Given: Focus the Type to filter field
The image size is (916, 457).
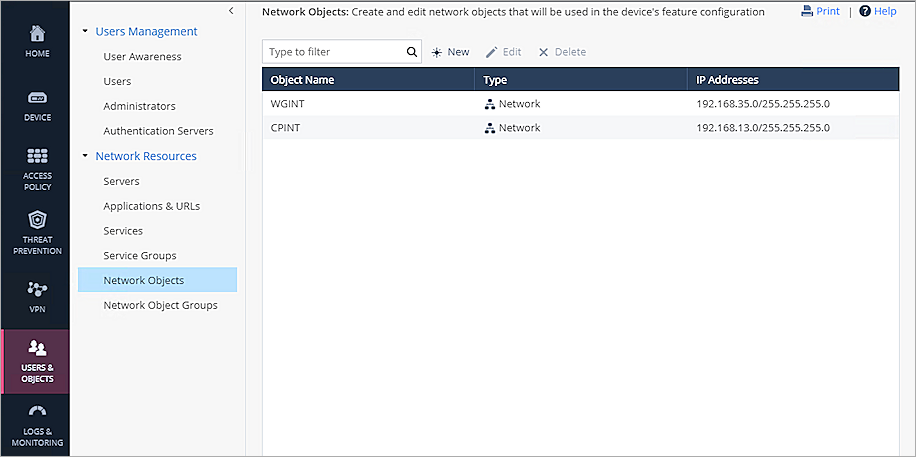Looking at the screenshot, I should tap(335, 52).
